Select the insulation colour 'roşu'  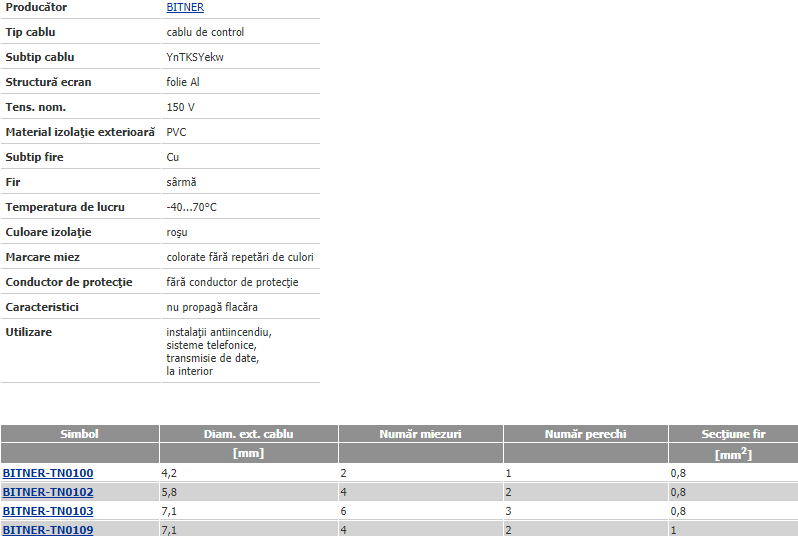(x=177, y=232)
